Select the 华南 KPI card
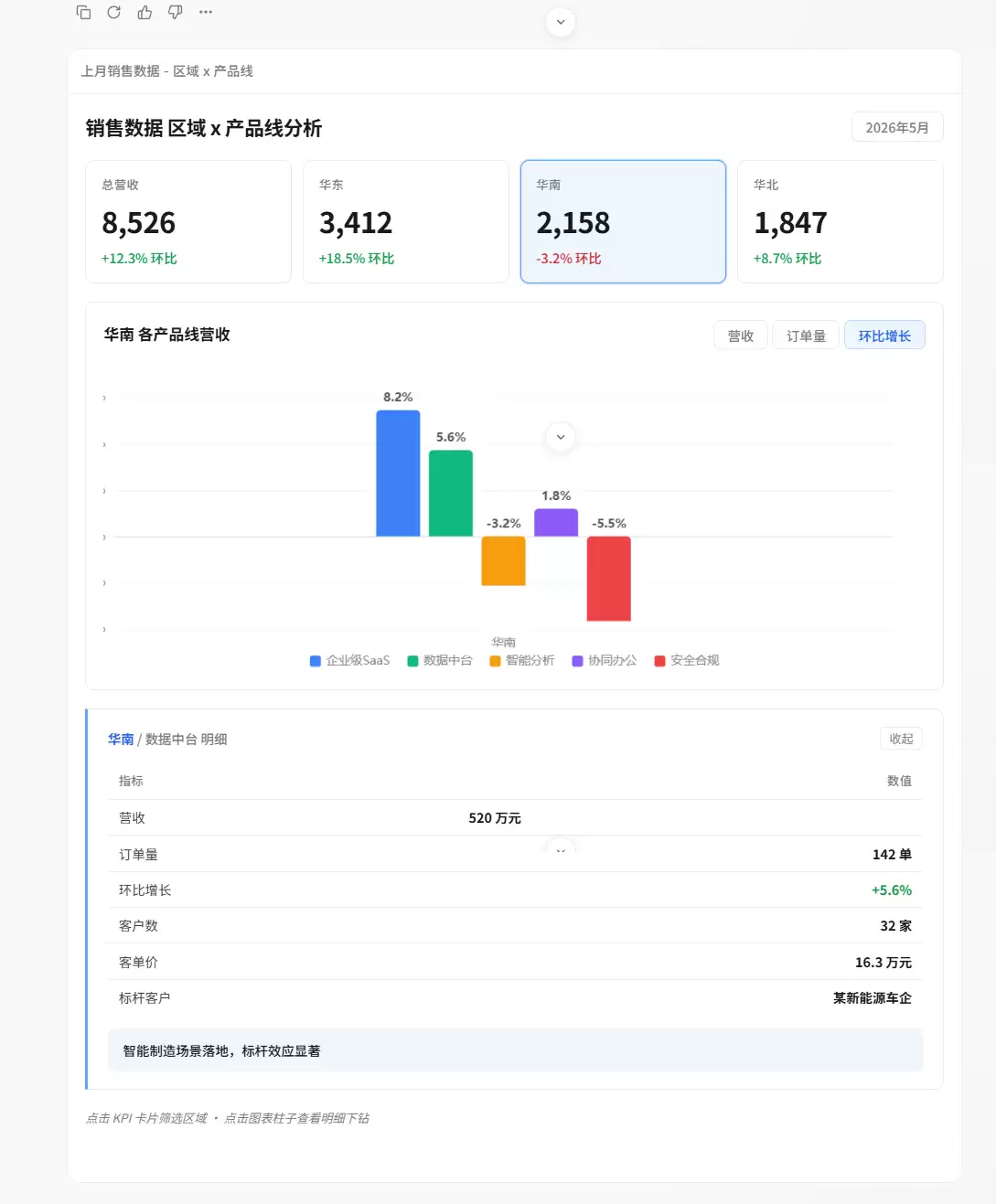996x1204 pixels. (623, 221)
